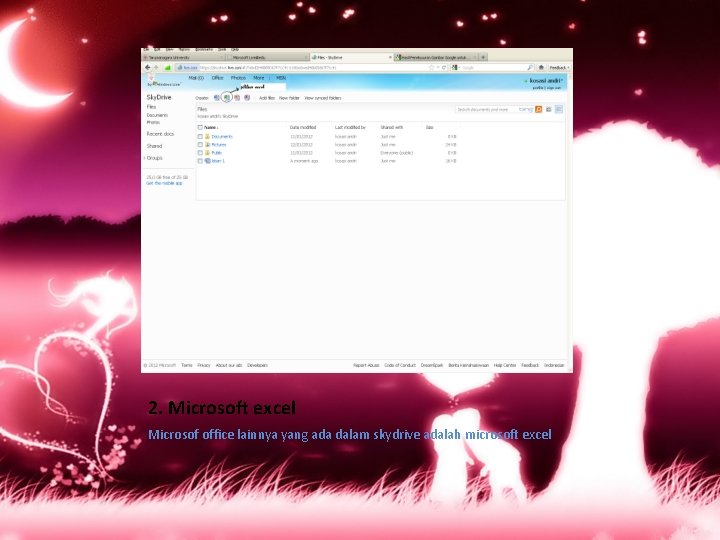Click Get the mobile app link
This screenshot has height=540, width=720.
pos(164,183)
